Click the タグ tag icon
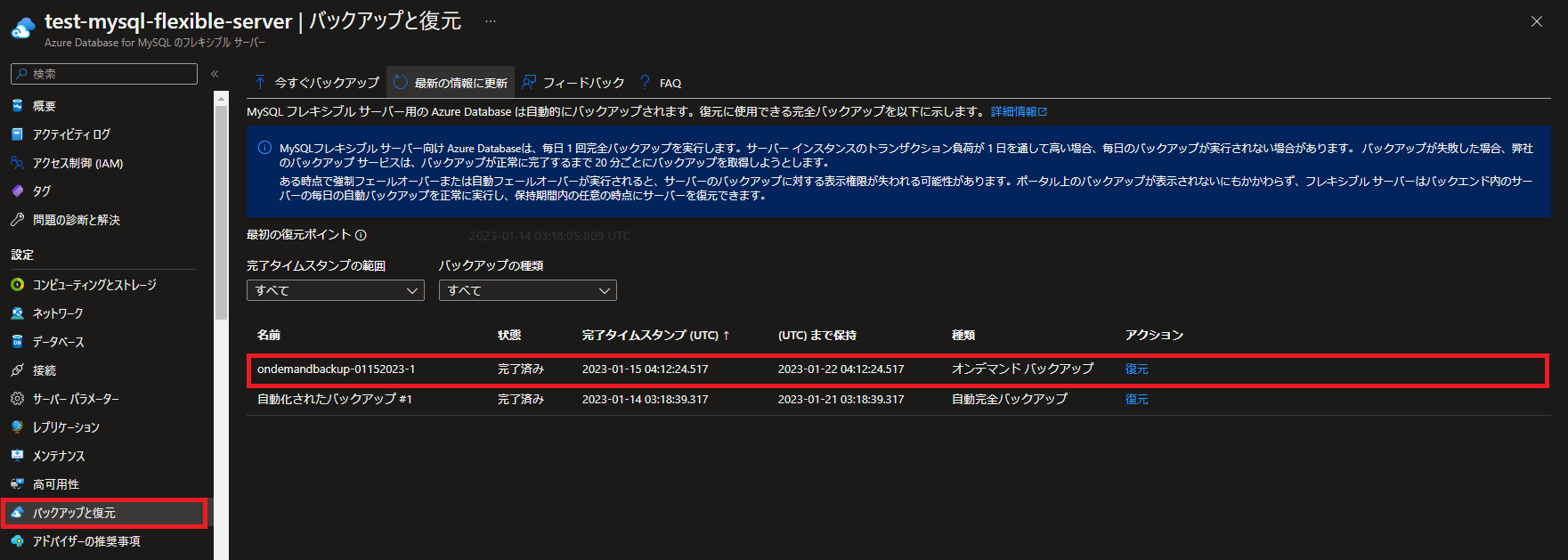Viewport: 1568px width, 560px height. 17,191
